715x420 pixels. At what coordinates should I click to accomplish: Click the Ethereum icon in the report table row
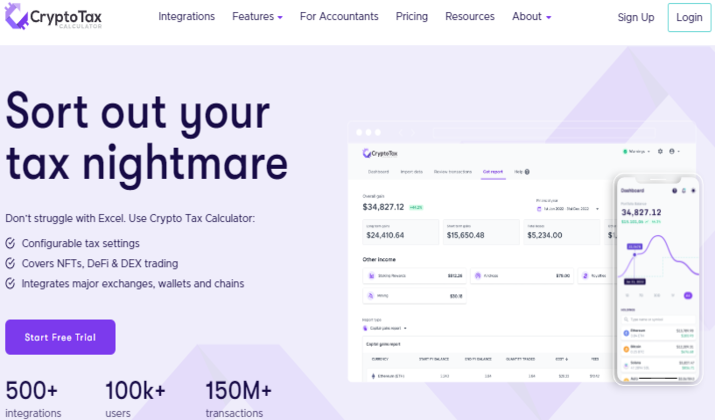click(373, 376)
